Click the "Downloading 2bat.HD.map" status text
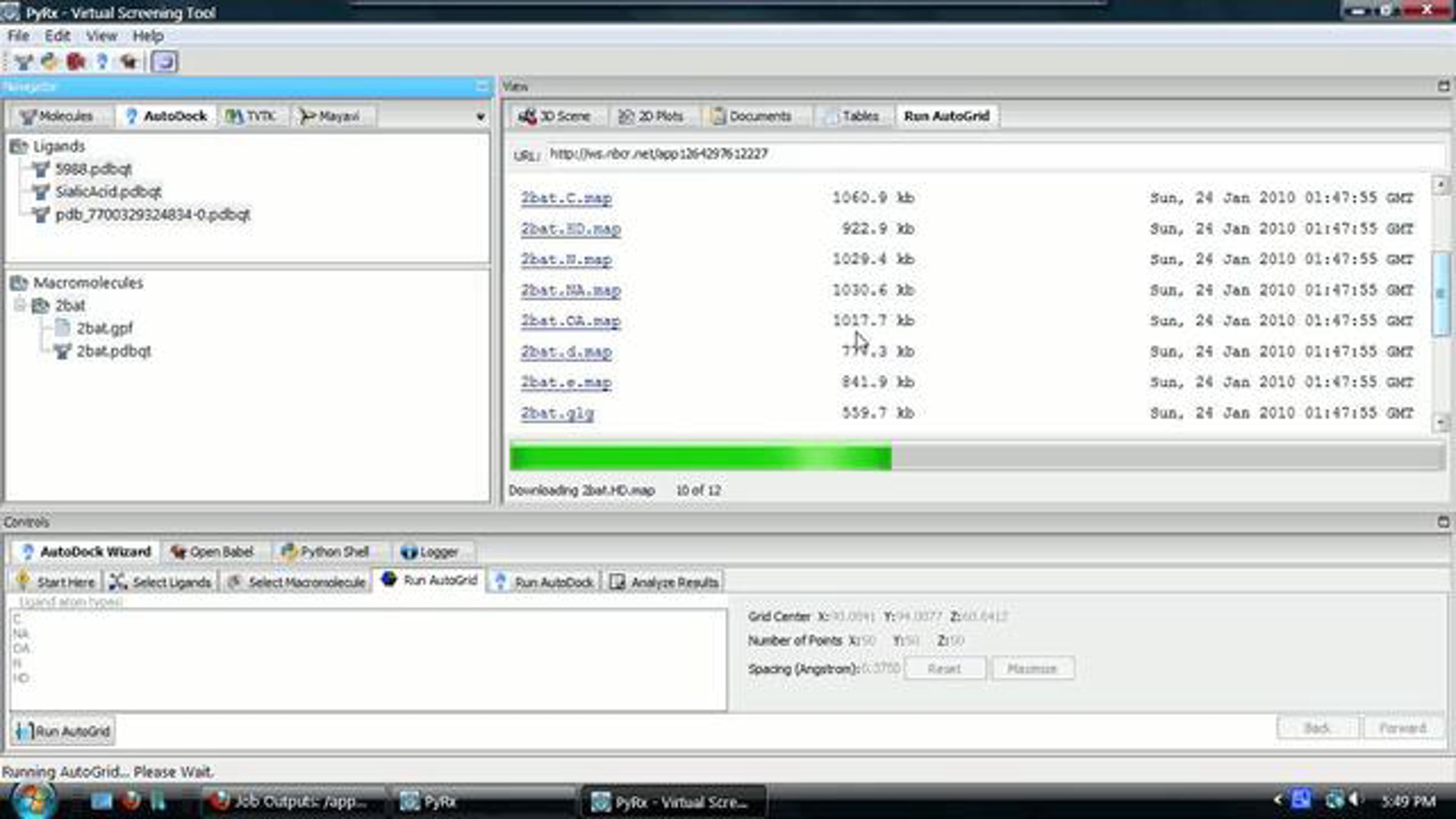This screenshot has height=819, width=1456. 581,490
